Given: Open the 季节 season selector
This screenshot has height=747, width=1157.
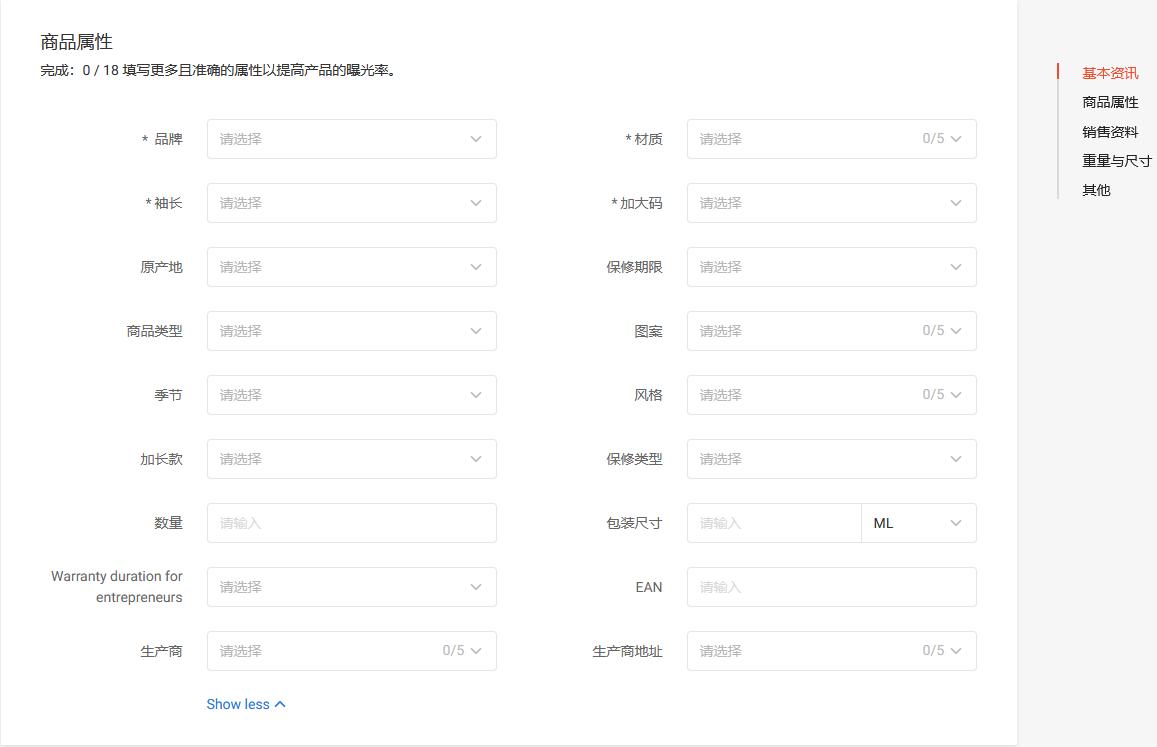Looking at the screenshot, I should tap(351, 395).
